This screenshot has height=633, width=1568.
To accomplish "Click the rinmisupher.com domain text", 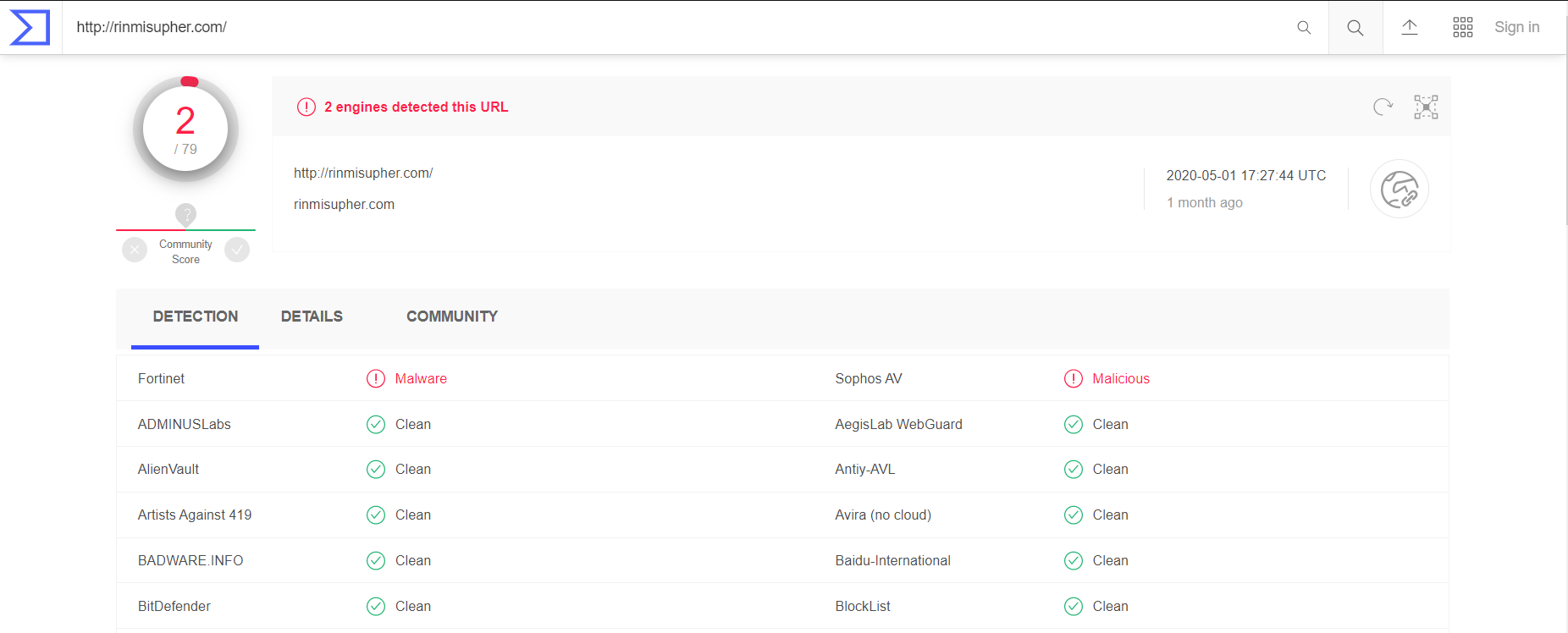I will tap(344, 204).
